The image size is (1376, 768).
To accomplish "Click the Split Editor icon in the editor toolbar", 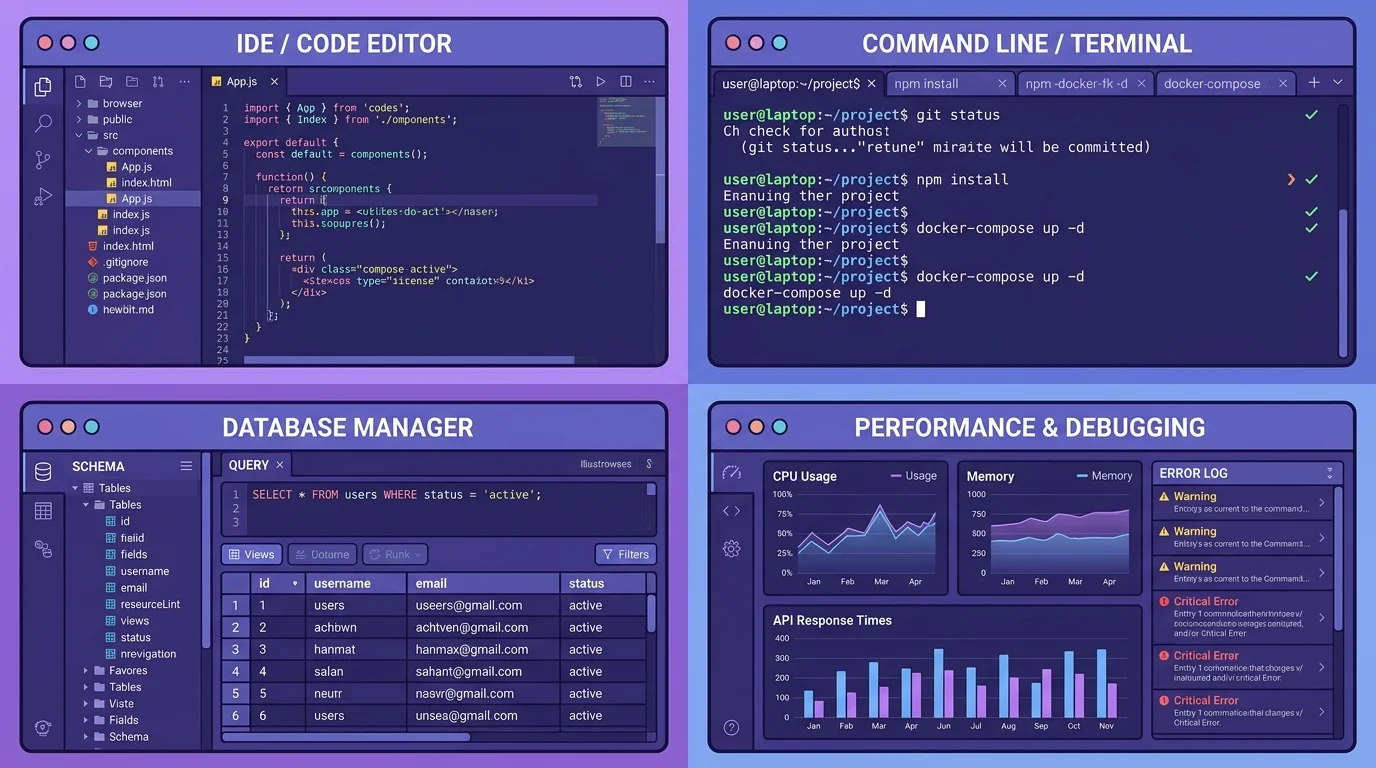I will [x=626, y=82].
